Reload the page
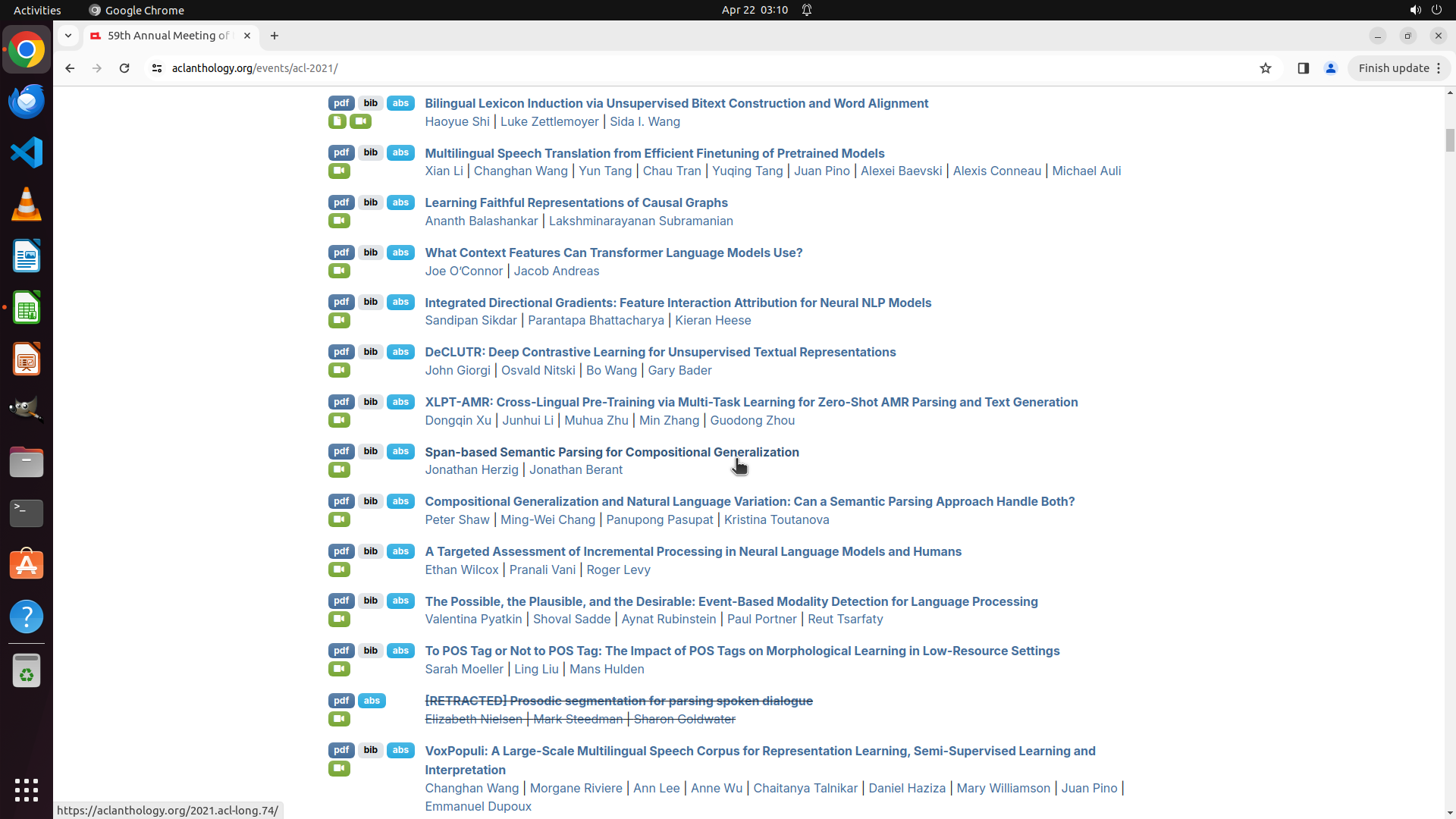Viewport: 1456px width, 819px height. tap(124, 68)
